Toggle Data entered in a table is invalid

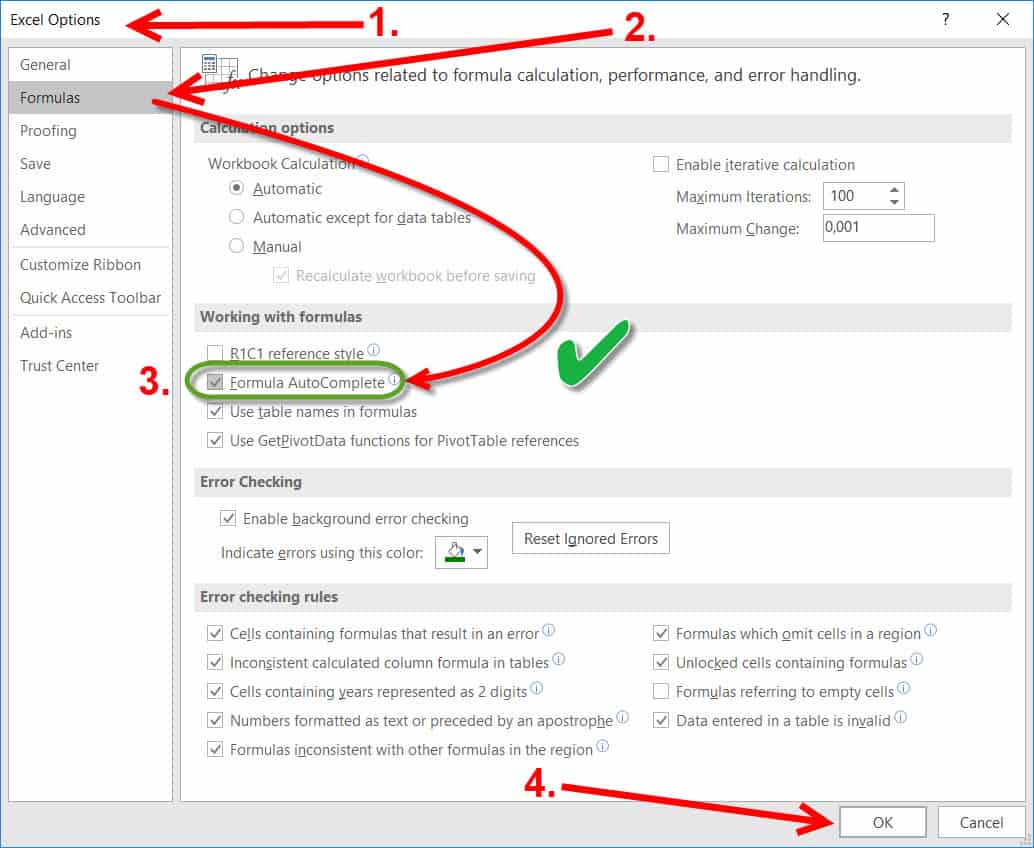point(661,720)
